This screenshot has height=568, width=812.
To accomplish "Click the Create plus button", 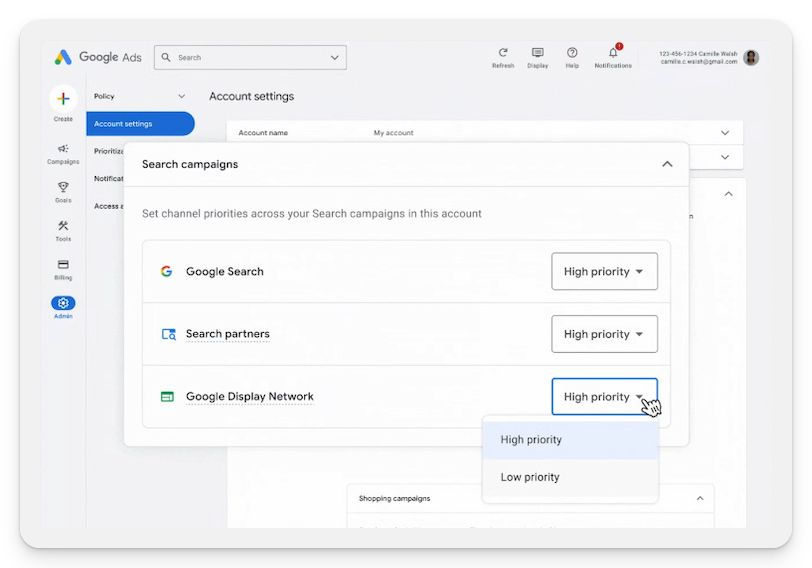I will tap(63, 98).
